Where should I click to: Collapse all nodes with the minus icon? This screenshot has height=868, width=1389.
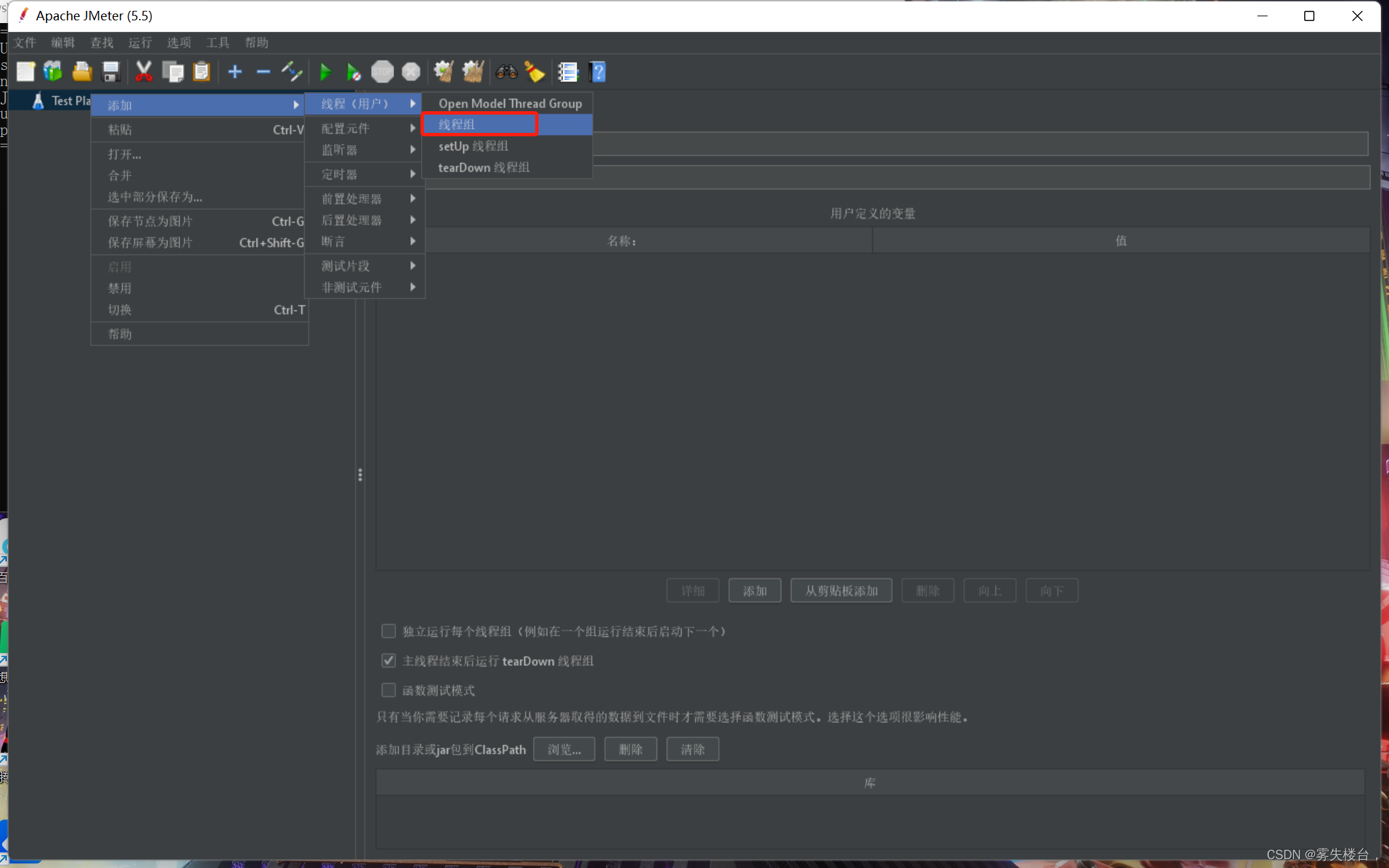(263, 71)
